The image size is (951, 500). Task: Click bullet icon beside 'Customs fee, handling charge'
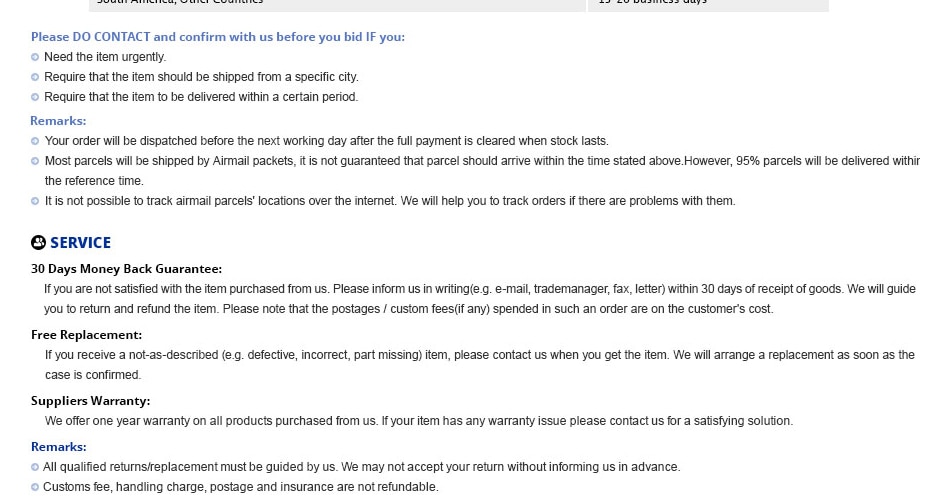pyautogui.click(x=35, y=487)
